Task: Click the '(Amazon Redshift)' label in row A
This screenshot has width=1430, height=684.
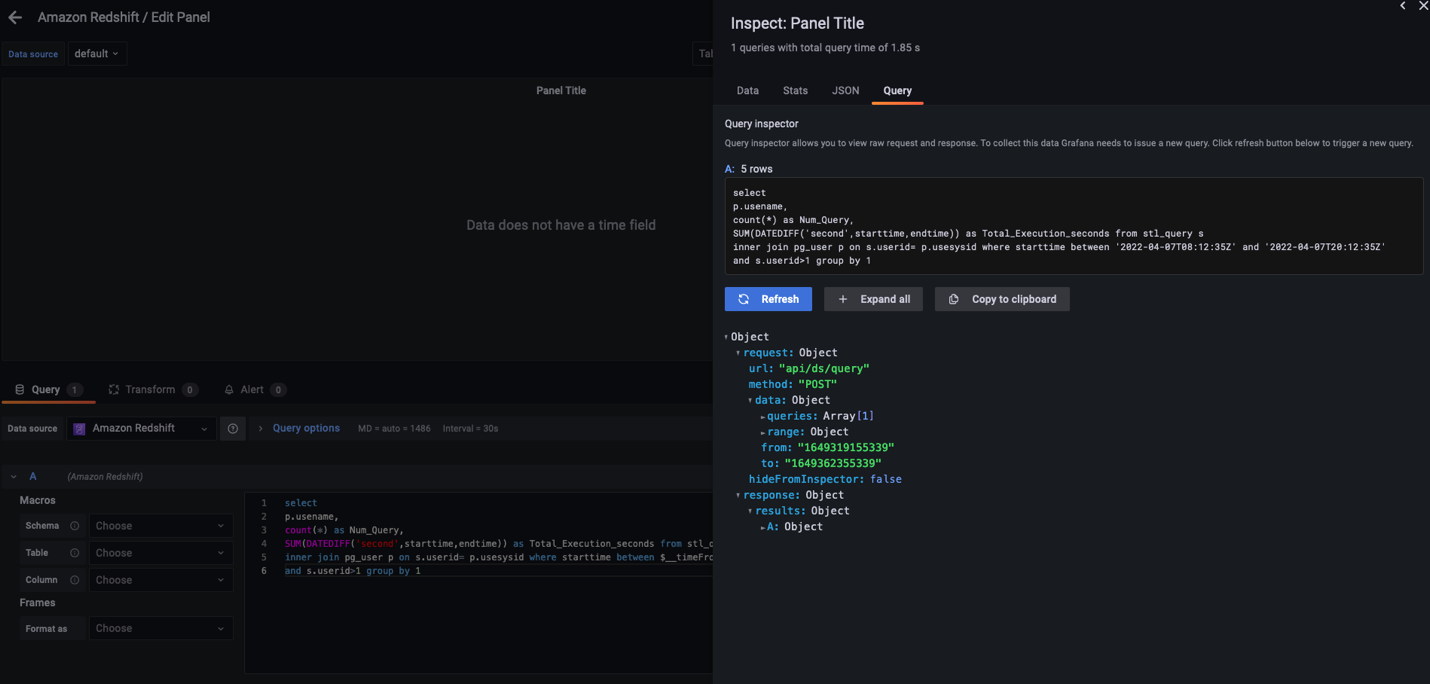Action: click(x=105, y=477)
